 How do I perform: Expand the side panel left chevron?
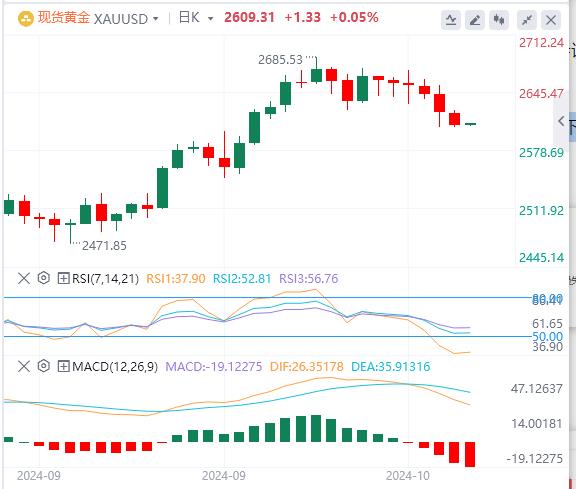click(561, 121)
